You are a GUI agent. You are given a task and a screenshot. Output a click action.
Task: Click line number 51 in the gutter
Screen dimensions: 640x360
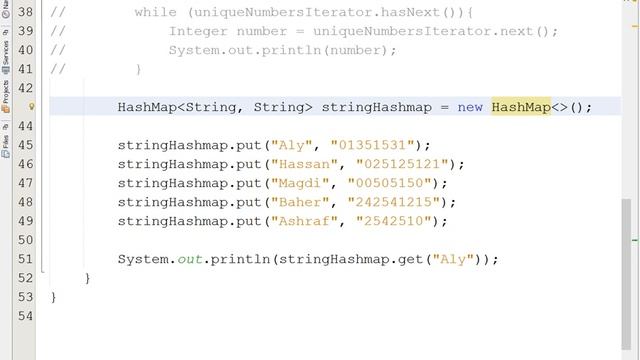[25, 259]
